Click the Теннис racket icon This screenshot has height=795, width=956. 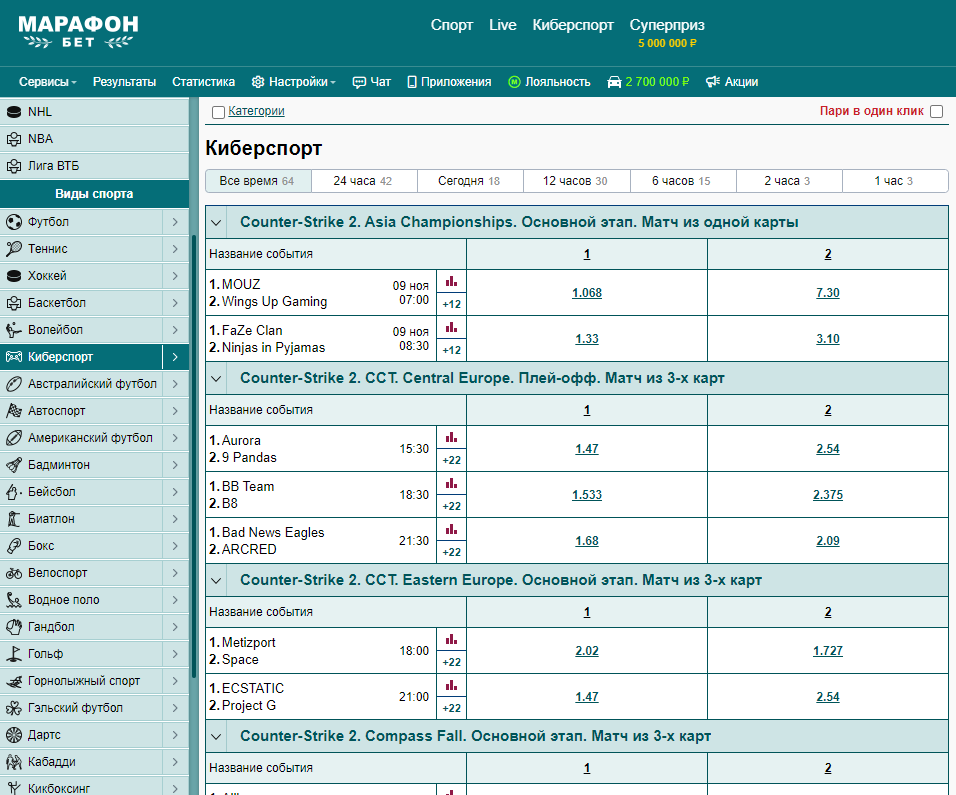click(x=13, y=249)
